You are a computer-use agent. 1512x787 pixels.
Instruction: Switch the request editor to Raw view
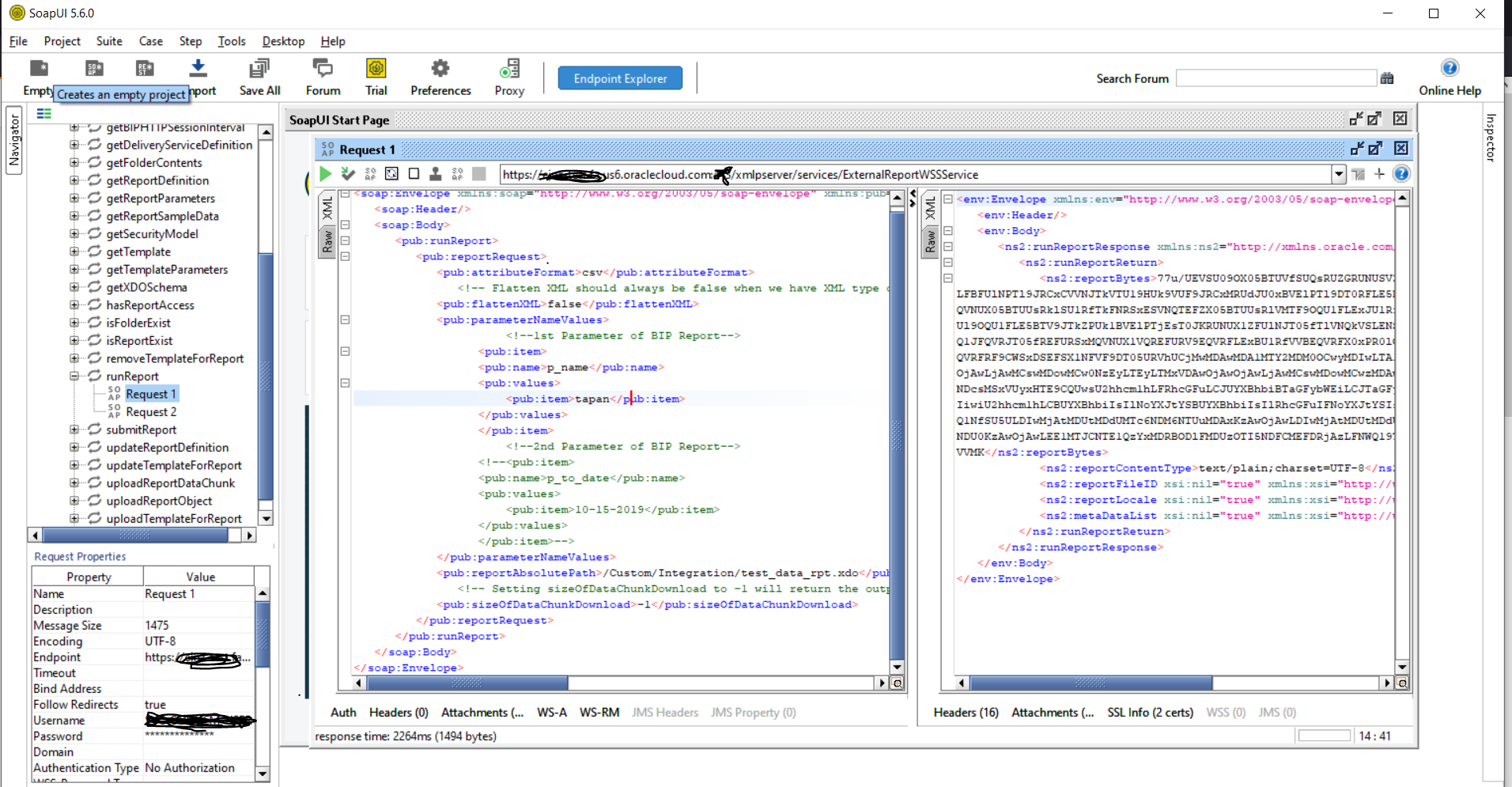tap(327, 241)
